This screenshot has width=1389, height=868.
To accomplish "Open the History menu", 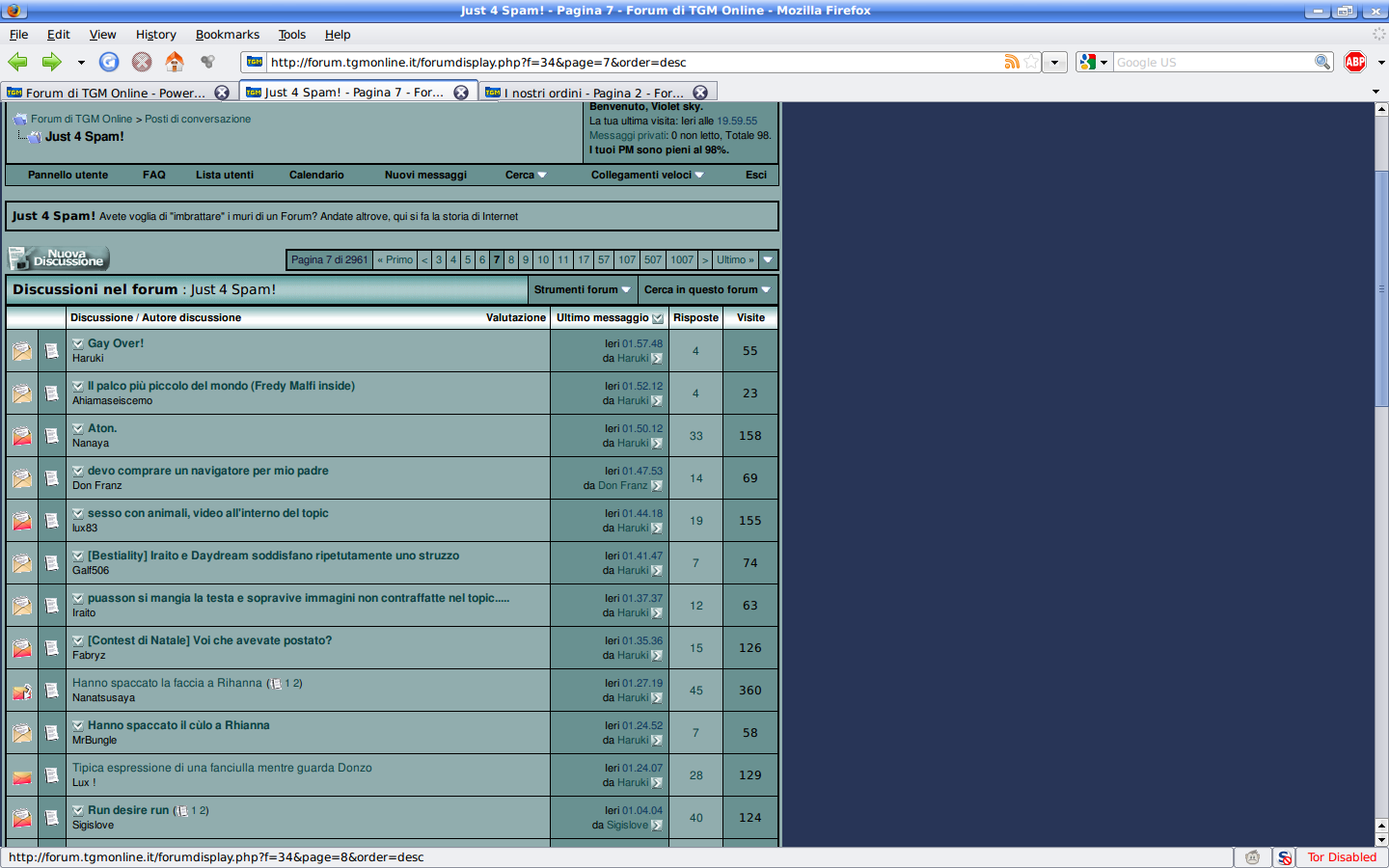I will point(155,34).
